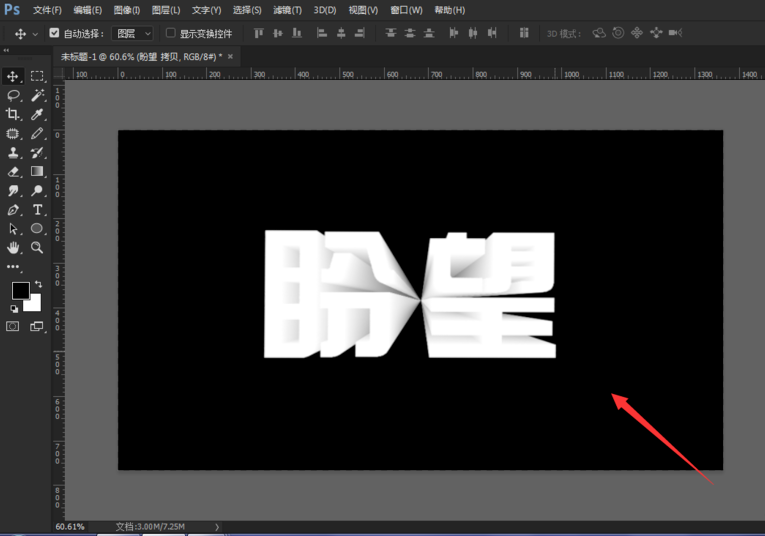Toggle the 自动选择 checkbox

point(54,33)
